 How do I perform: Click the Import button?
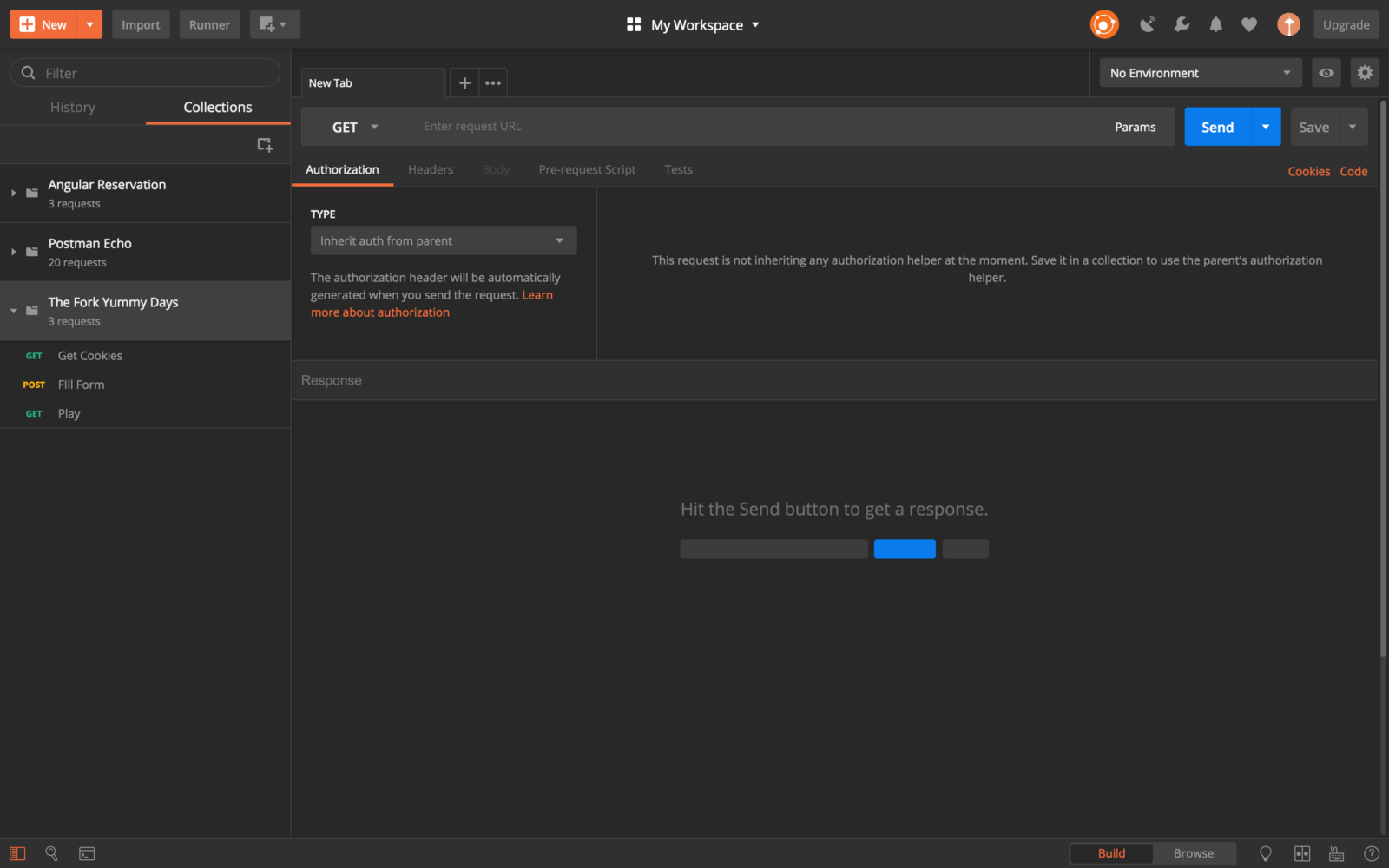pyautogui.click(x=141, y=24)
